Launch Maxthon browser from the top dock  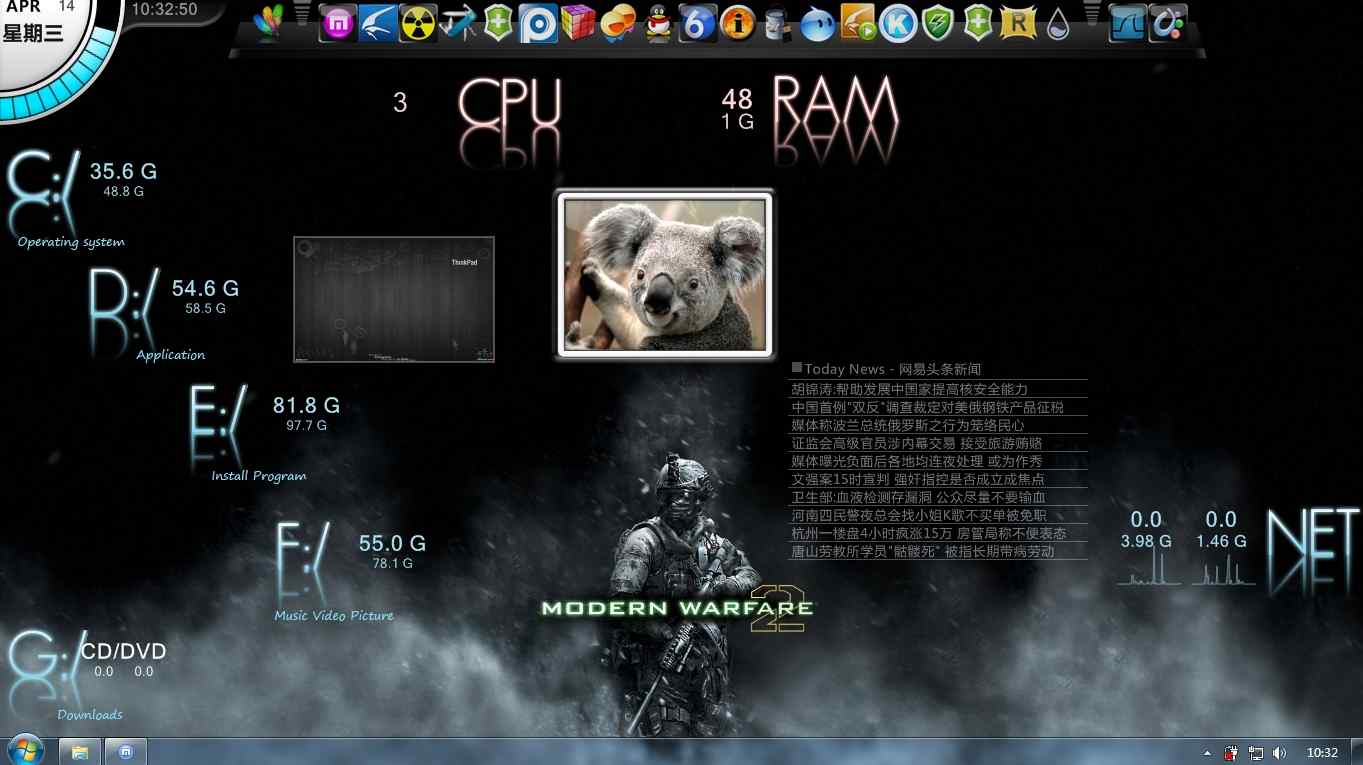(338, 23)
